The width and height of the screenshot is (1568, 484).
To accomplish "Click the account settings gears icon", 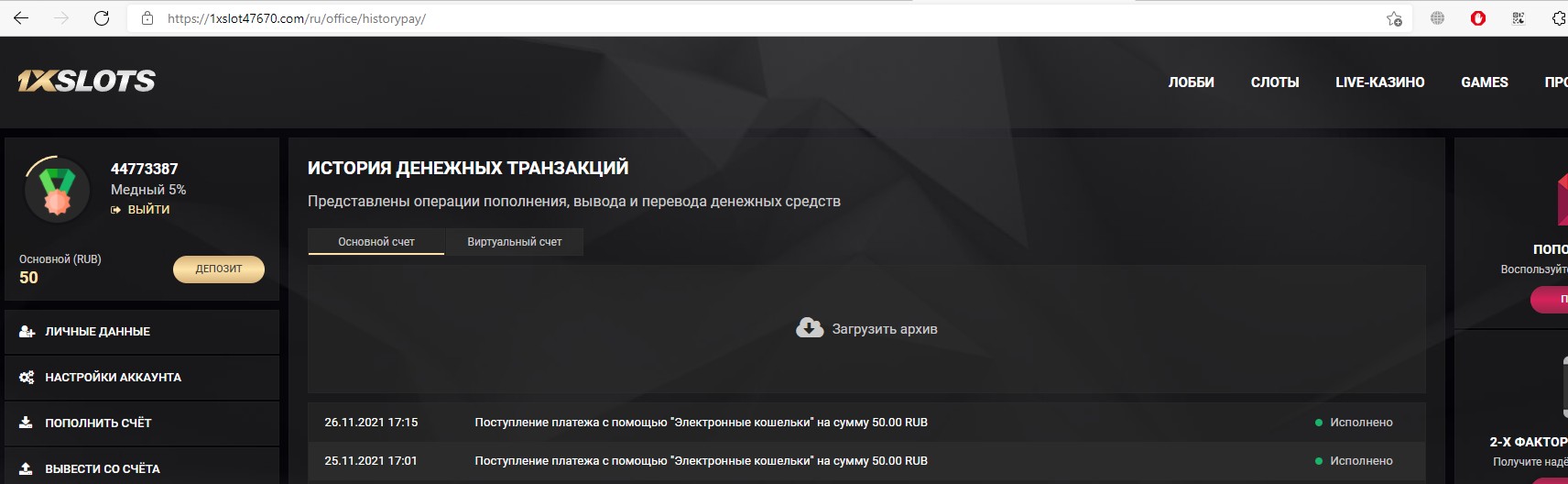I will [27, 378].
